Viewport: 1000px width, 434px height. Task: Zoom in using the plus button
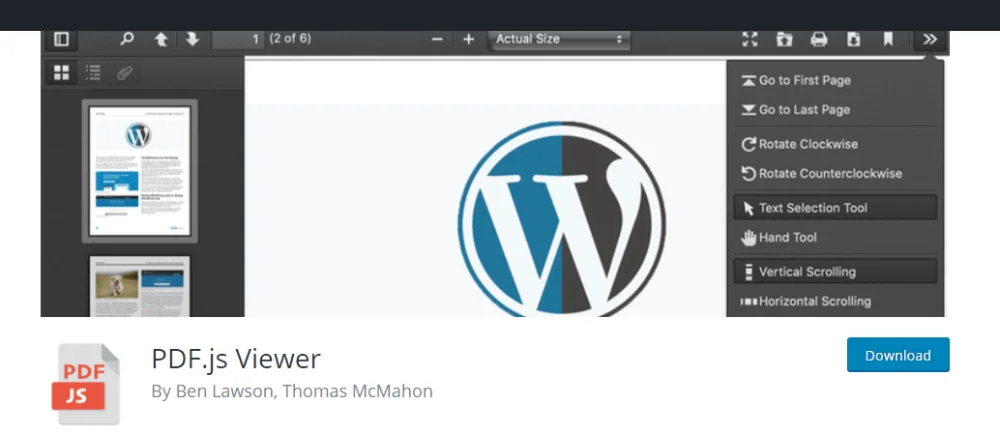coord(468,40)
